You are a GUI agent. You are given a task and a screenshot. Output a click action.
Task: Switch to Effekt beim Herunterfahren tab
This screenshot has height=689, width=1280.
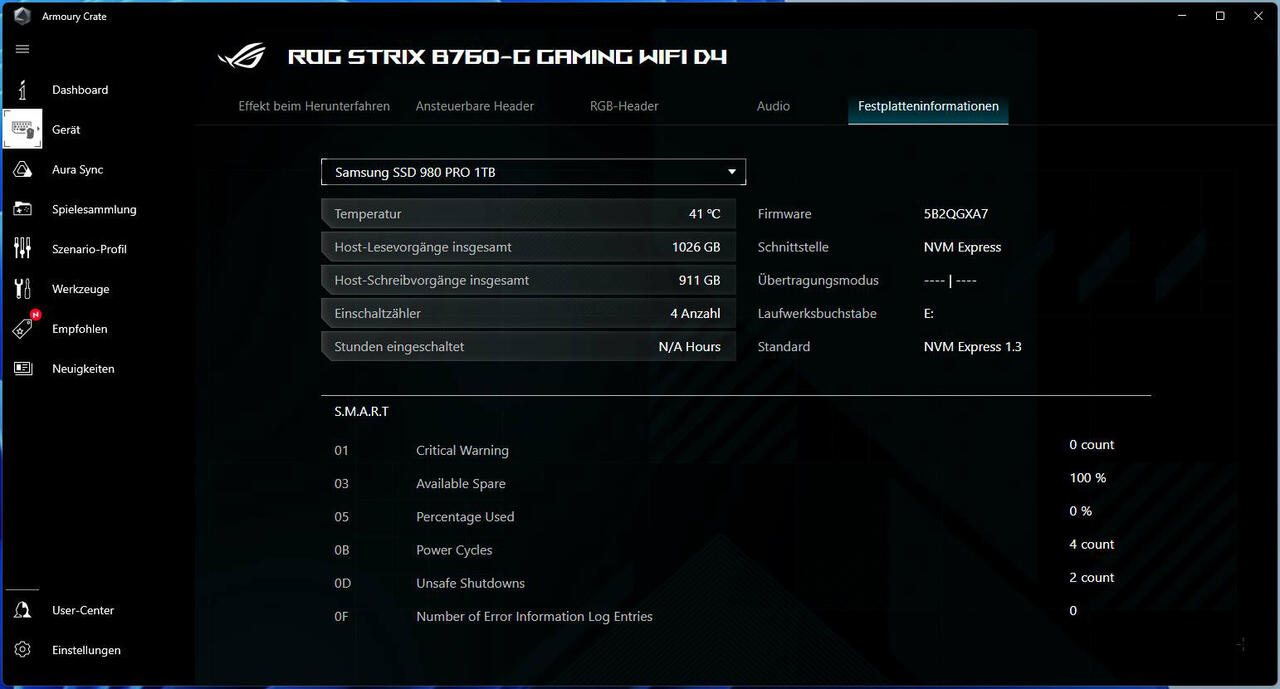tap(314, 106)
